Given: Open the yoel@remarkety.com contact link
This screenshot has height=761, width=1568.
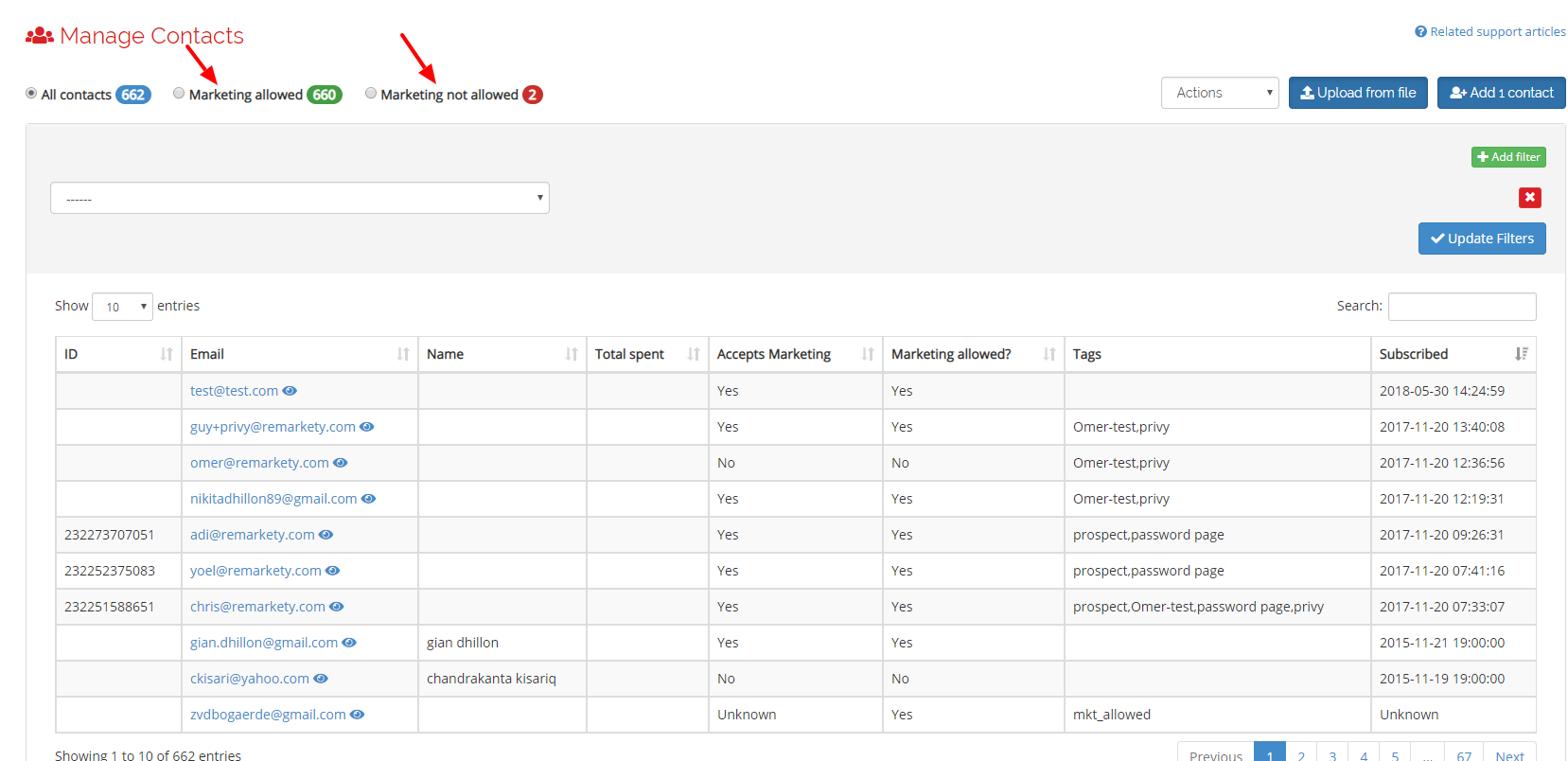Looking at the screenshot, I should click(255, 571).
